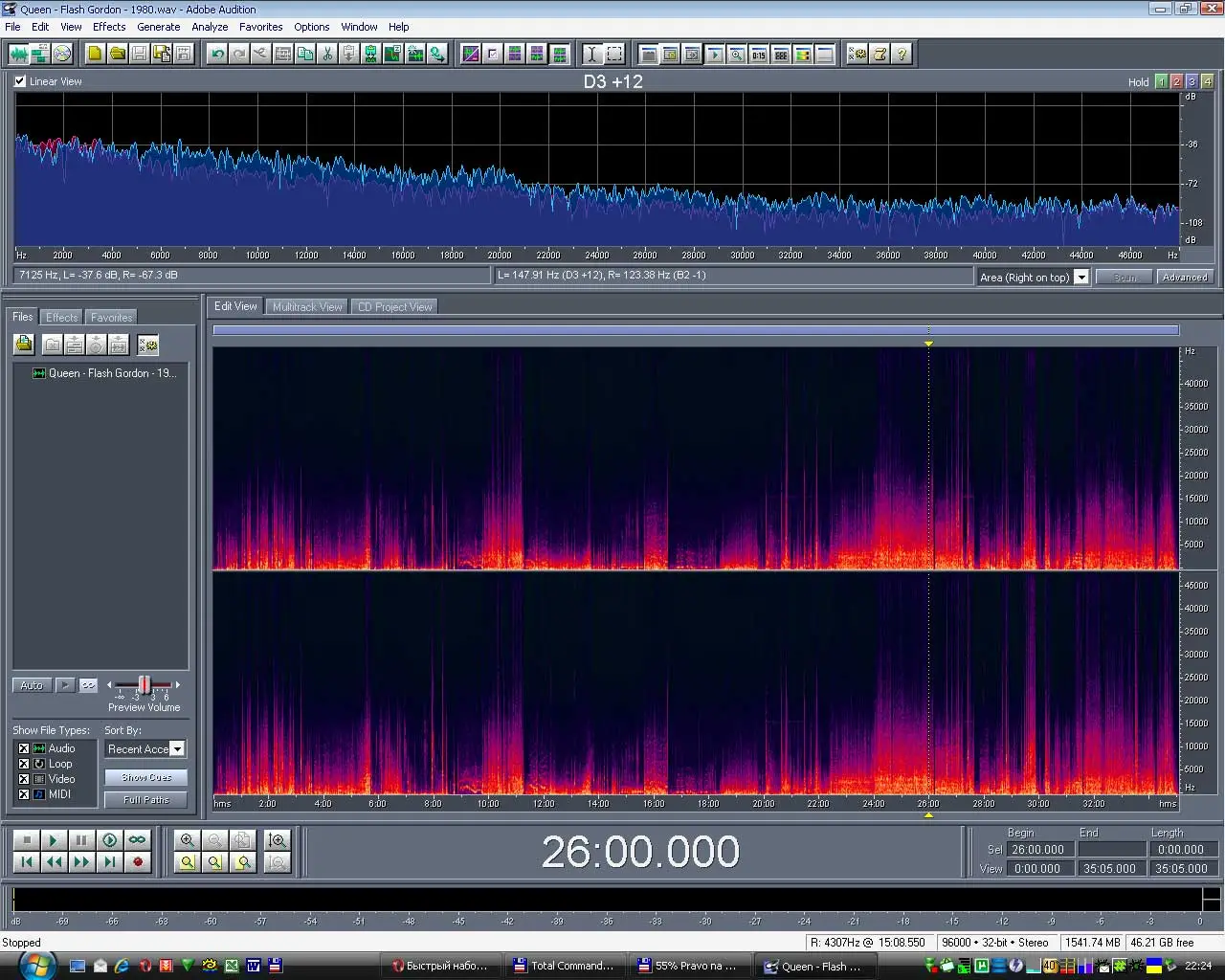The width and height of the screenshot is (1225, 980).
Task: Toggle the Audio file type checkbox
Action: pyautogui.click(x=24, y=748)
